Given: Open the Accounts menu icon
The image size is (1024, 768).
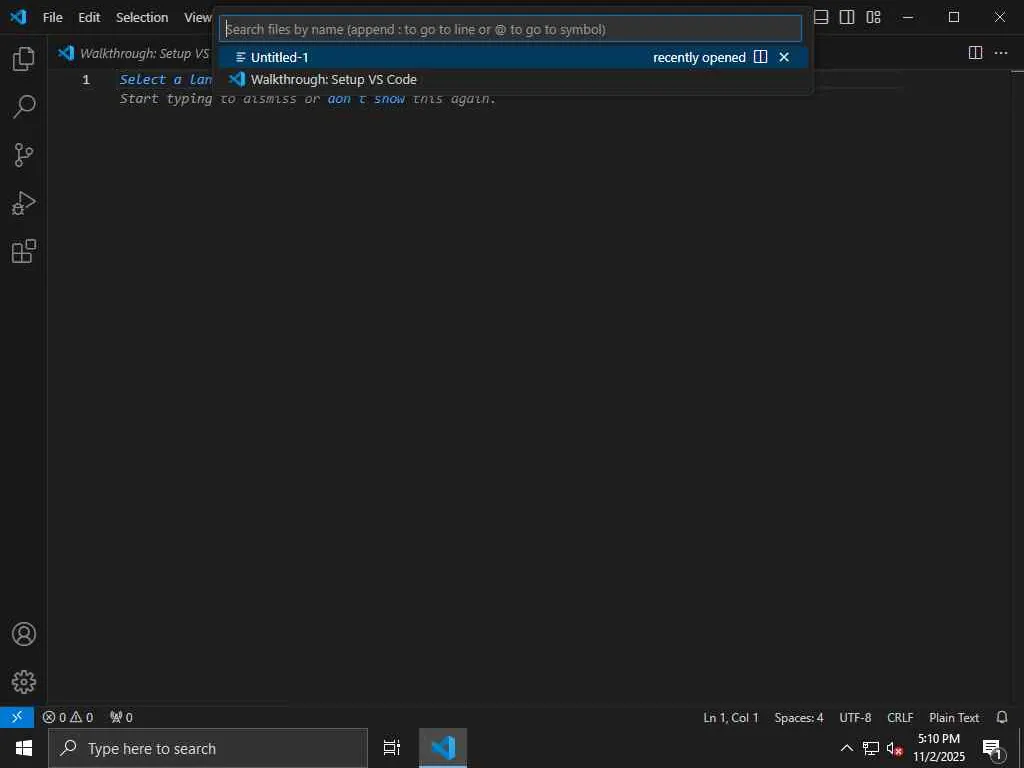Looking at the screenshot, I should [24, 634].
